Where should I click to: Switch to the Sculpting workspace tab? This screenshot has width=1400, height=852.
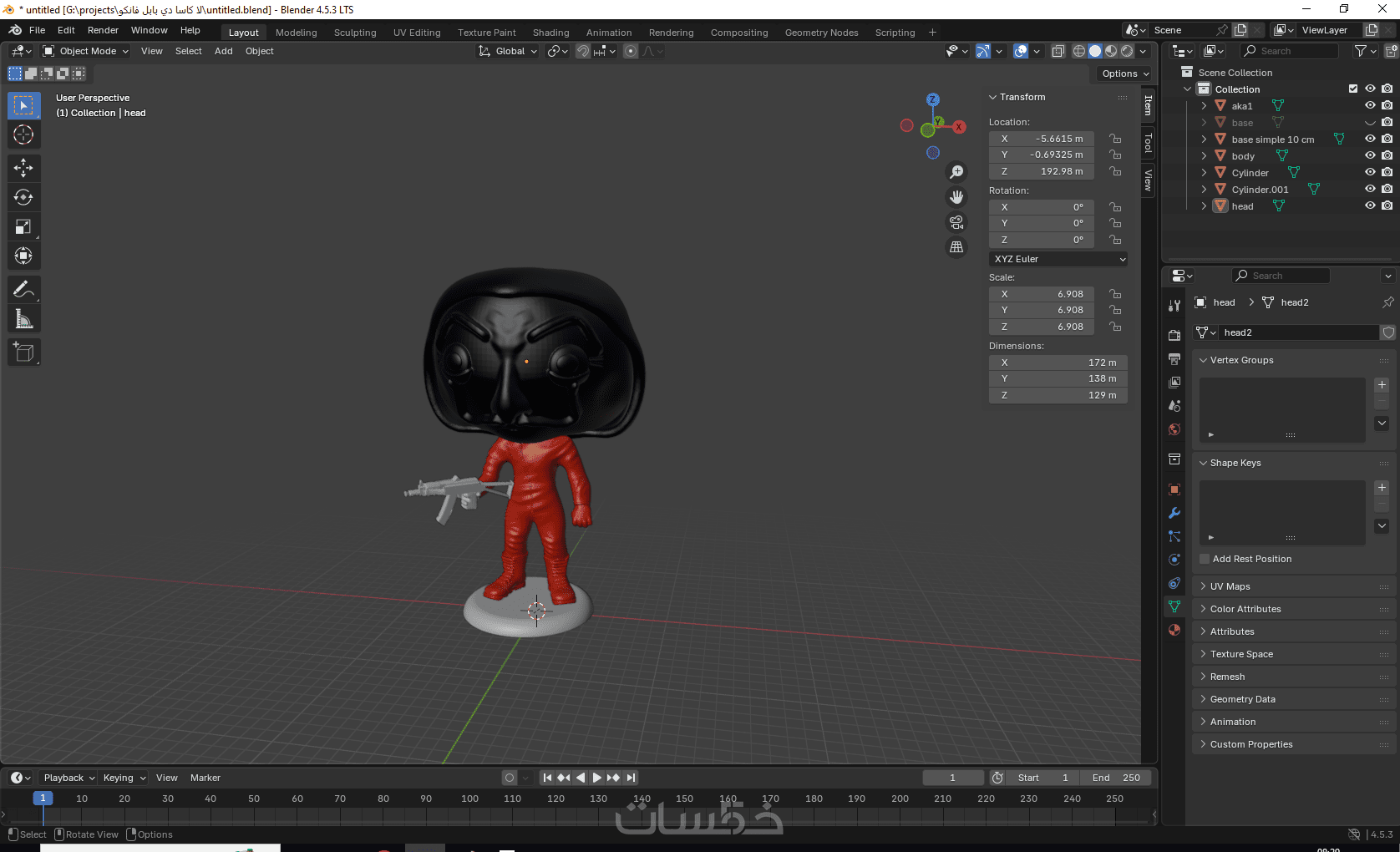pyautogui.click(x=355, y=33)
